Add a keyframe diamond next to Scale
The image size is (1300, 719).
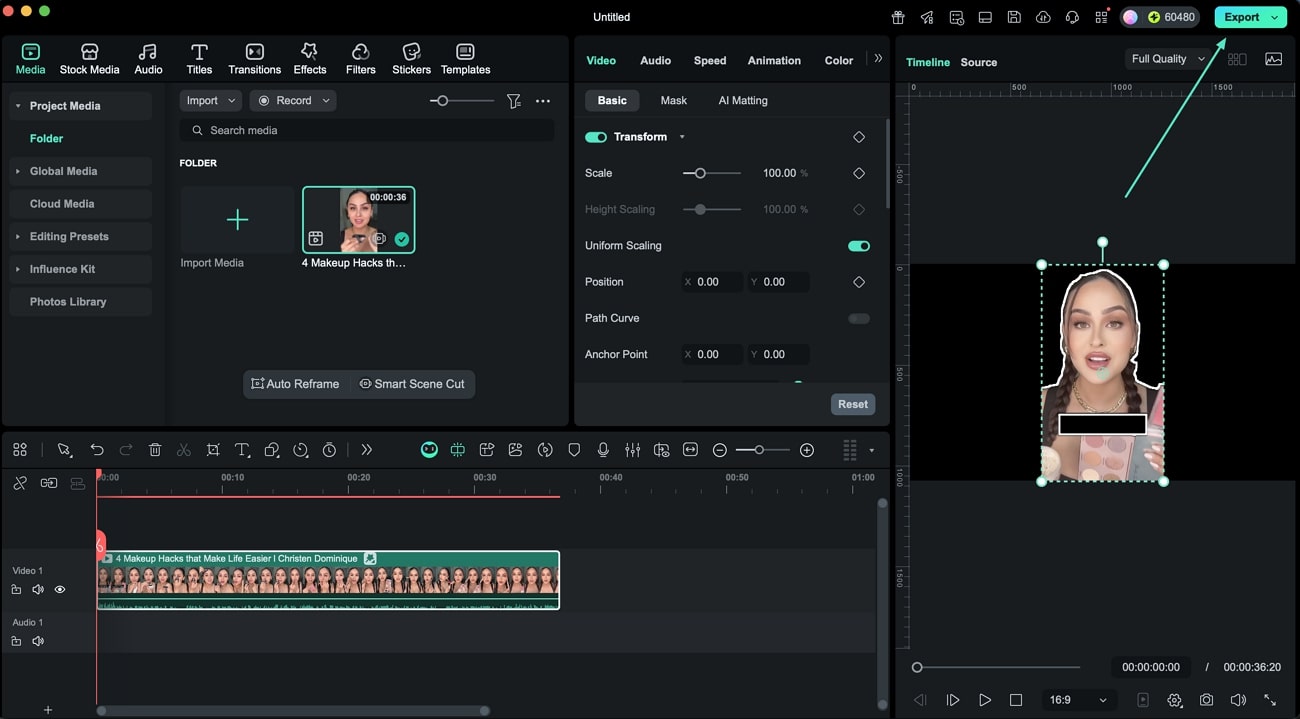[x=858, y=172]
